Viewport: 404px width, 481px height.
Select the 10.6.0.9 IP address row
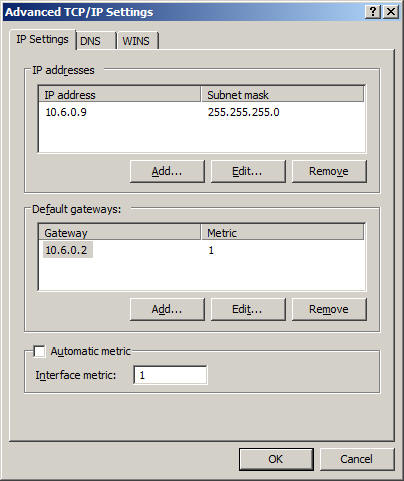click(202, 112)
